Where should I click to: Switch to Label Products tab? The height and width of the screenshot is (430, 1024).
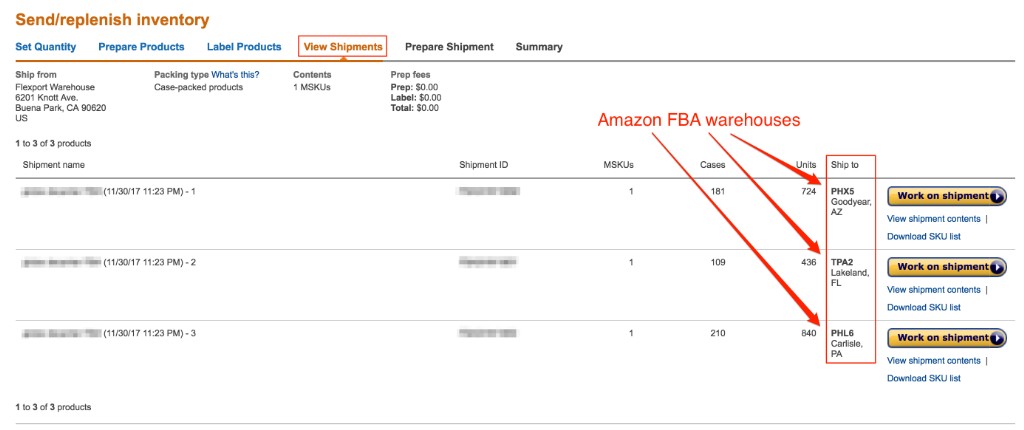click(x=244, y=47)
